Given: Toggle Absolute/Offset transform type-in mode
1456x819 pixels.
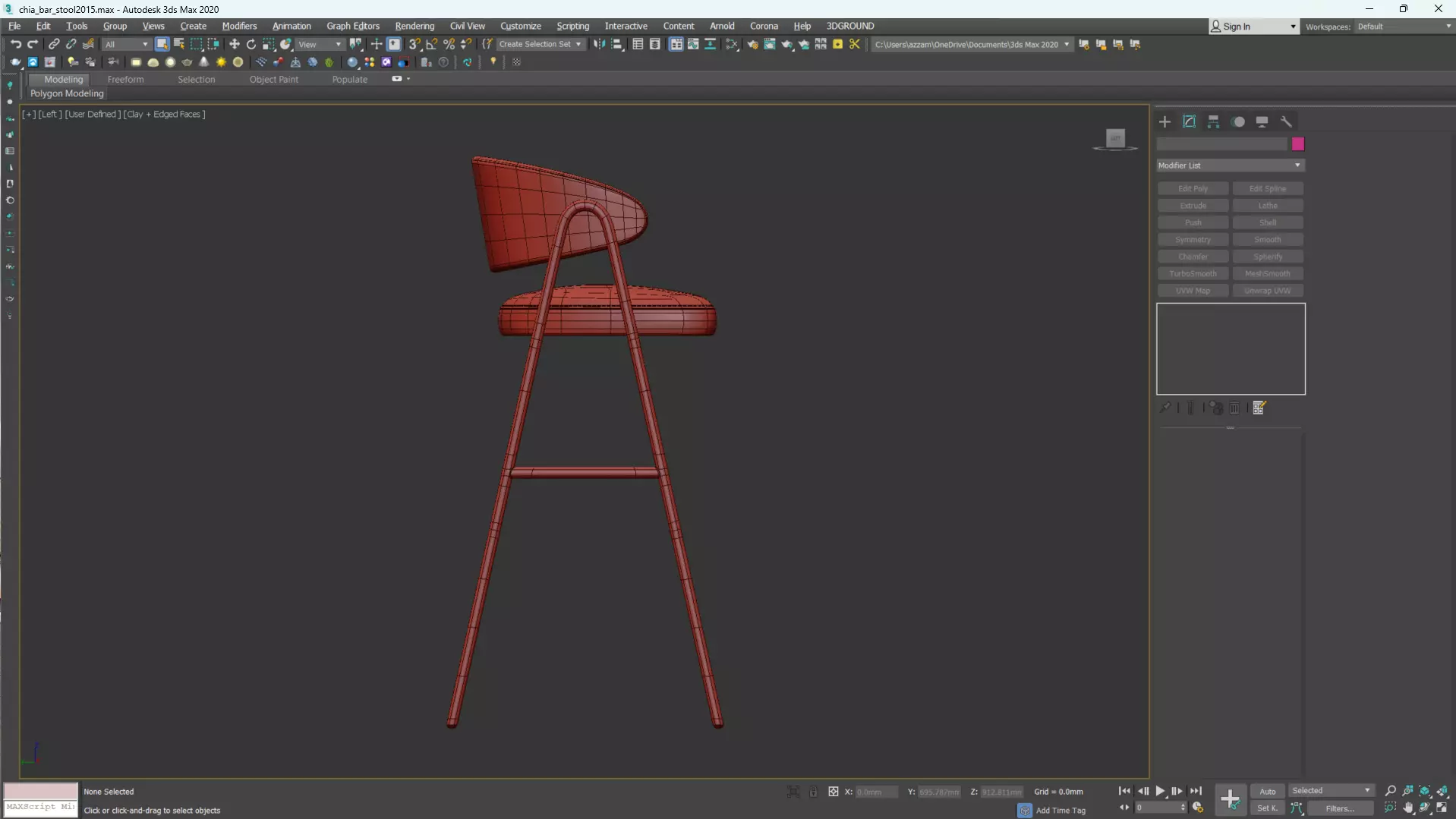Looking at the screenshot, I should [x=834, y=792].
